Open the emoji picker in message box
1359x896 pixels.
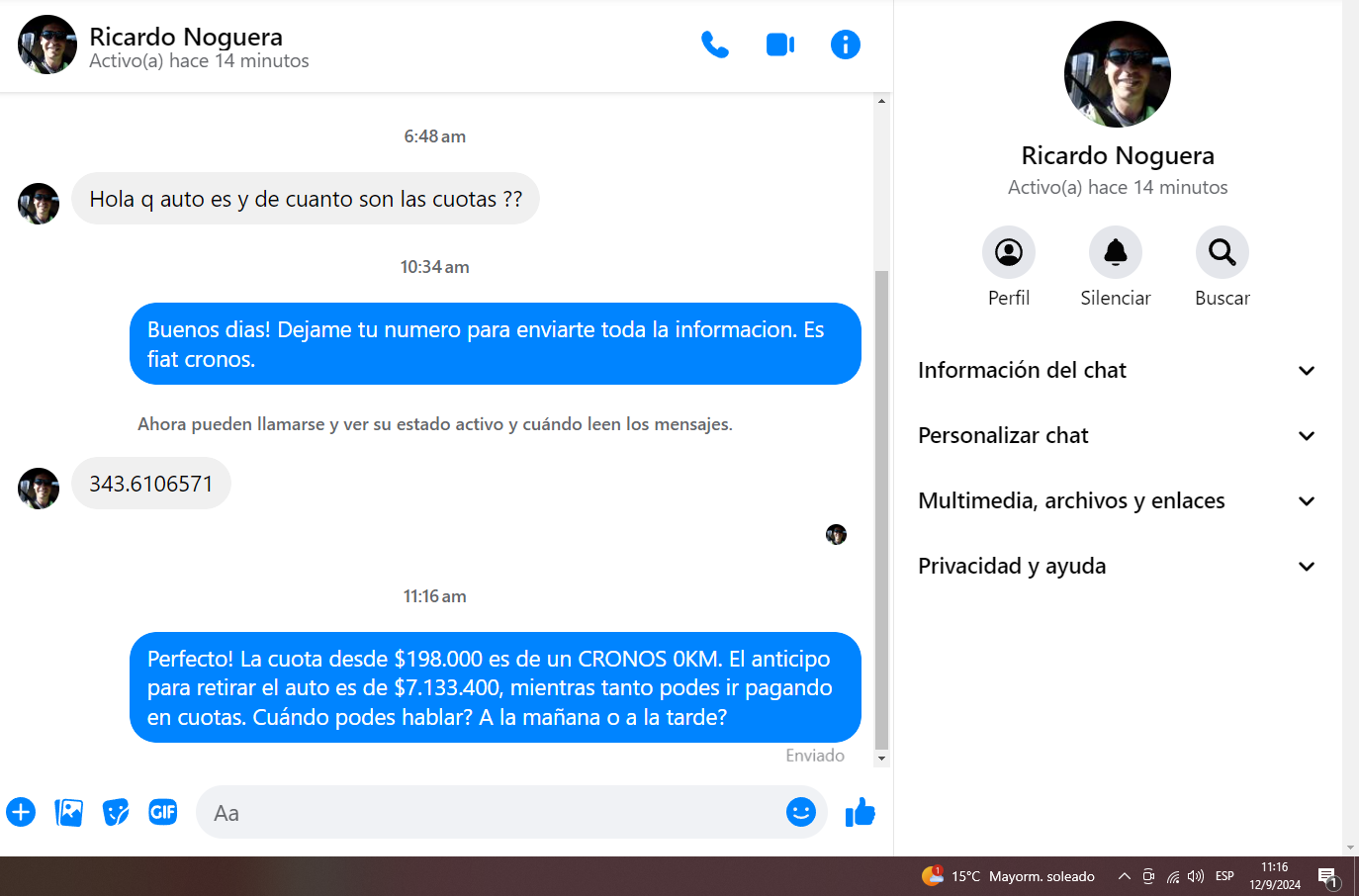800,812
